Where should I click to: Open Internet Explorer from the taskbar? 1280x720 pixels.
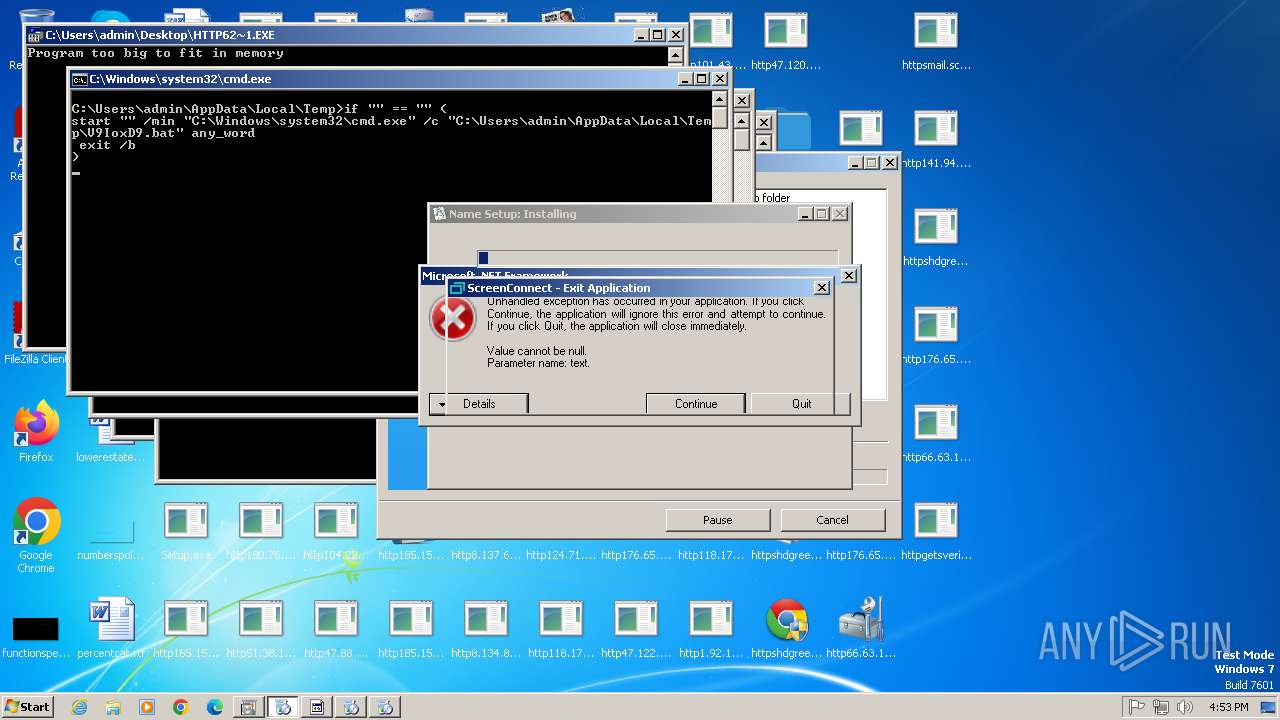click(79, 707)
